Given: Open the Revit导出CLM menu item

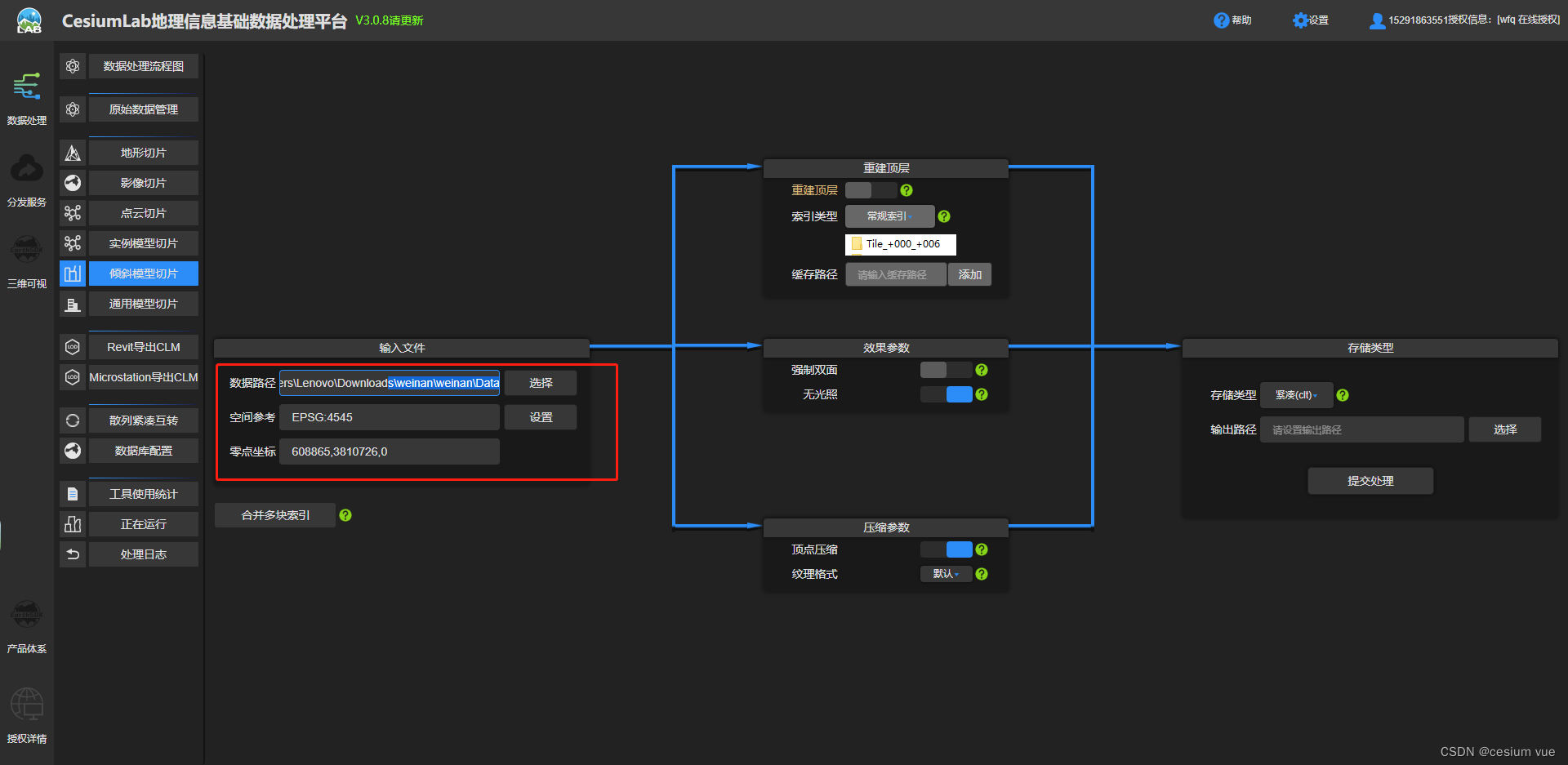Looking at the screenshot, I should [x=144, y=347].
